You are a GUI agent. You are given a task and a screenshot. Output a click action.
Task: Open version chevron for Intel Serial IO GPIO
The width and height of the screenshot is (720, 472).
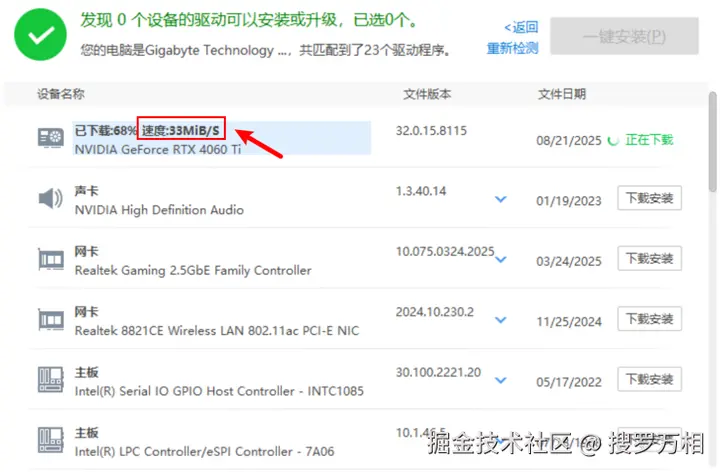(x=501, y=381)
